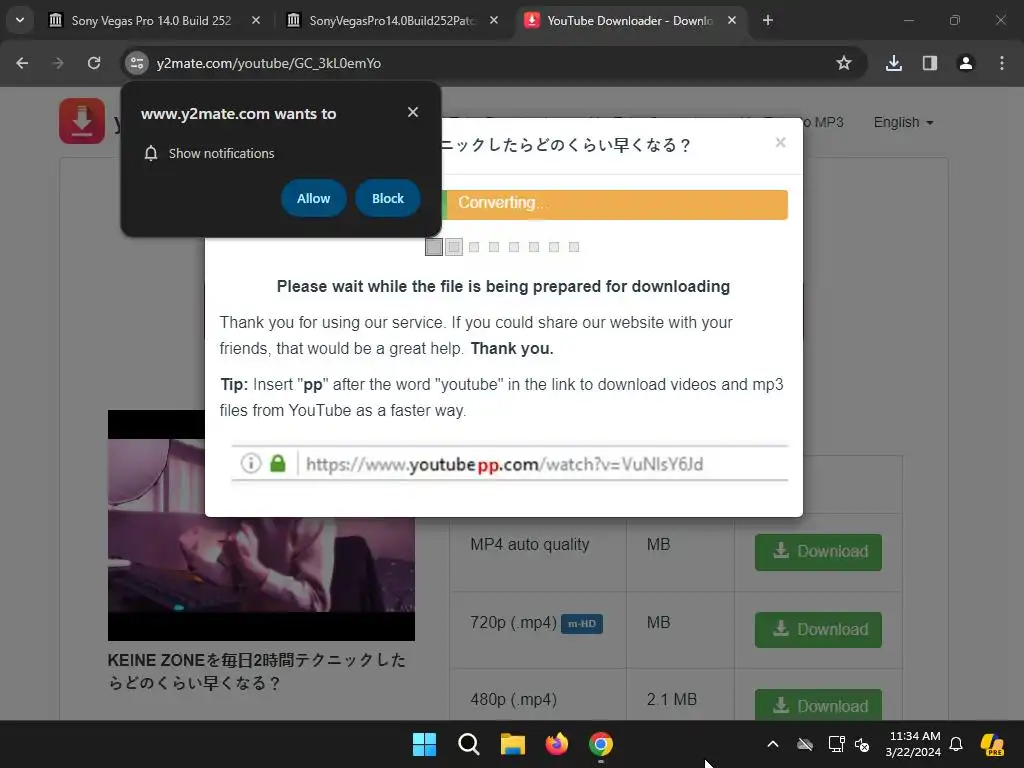
Task: Click the '480p (.mp4)' row label
Action: point(513,699)
